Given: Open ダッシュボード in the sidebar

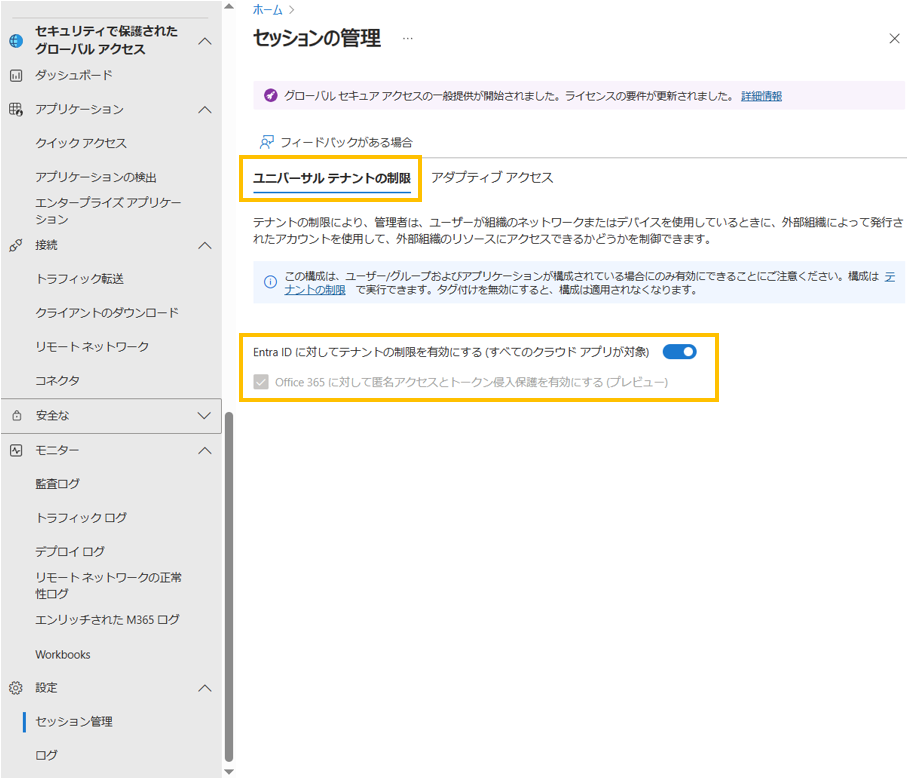Looking at the screenshot, I should coord(73,75).
